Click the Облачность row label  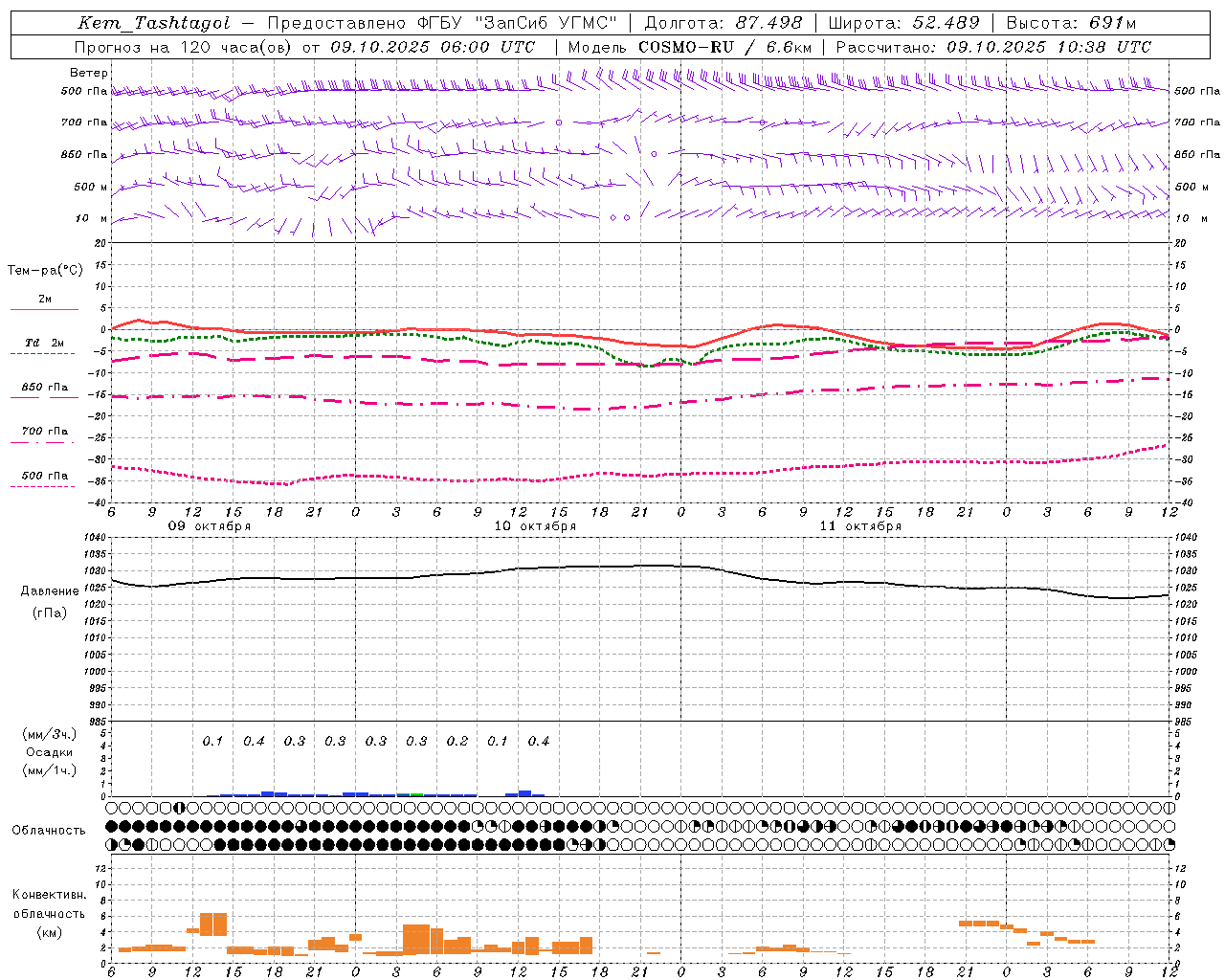pos(49,831)
